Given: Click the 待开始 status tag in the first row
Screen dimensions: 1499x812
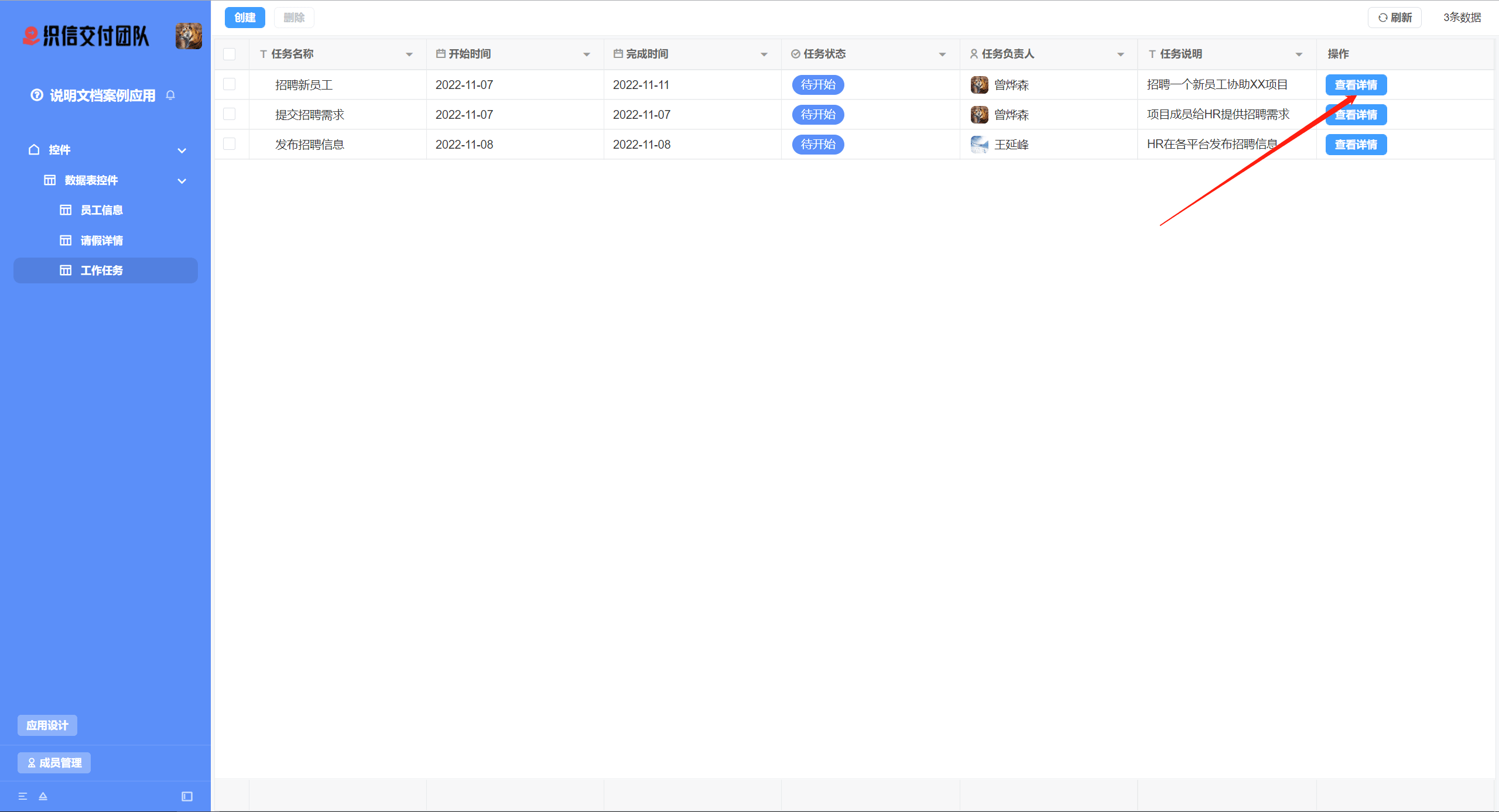Looking at the screenshot, I should [x=818, y=85].
